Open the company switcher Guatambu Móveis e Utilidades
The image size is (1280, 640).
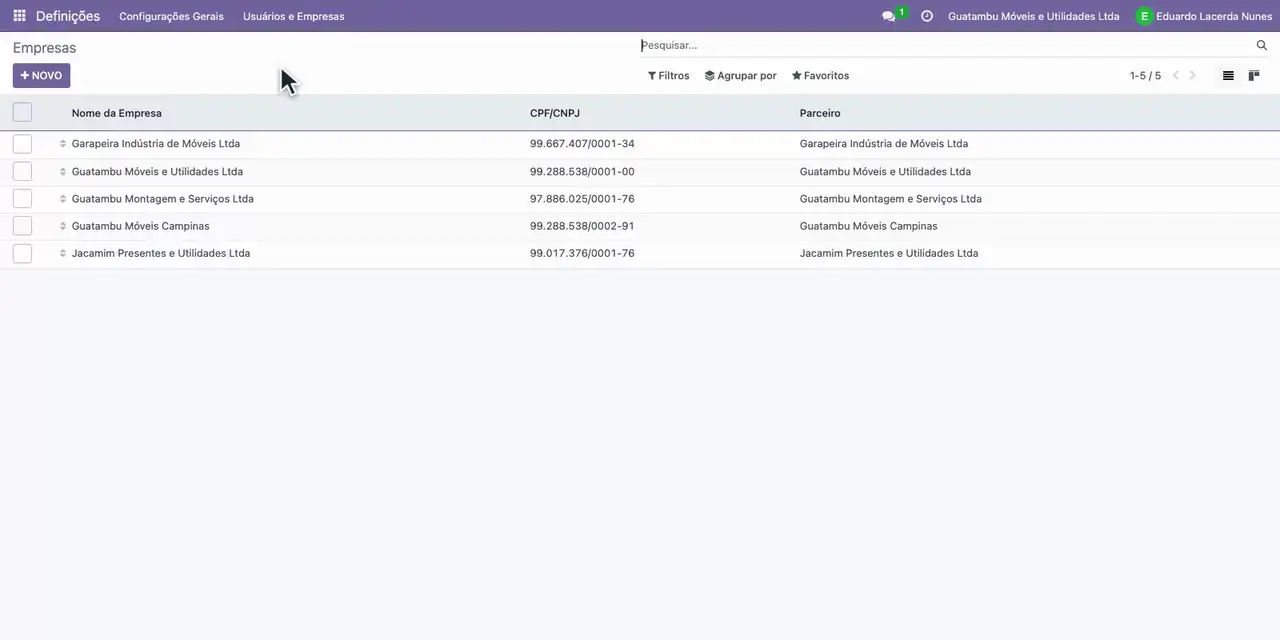click(x=1033, y=16)
